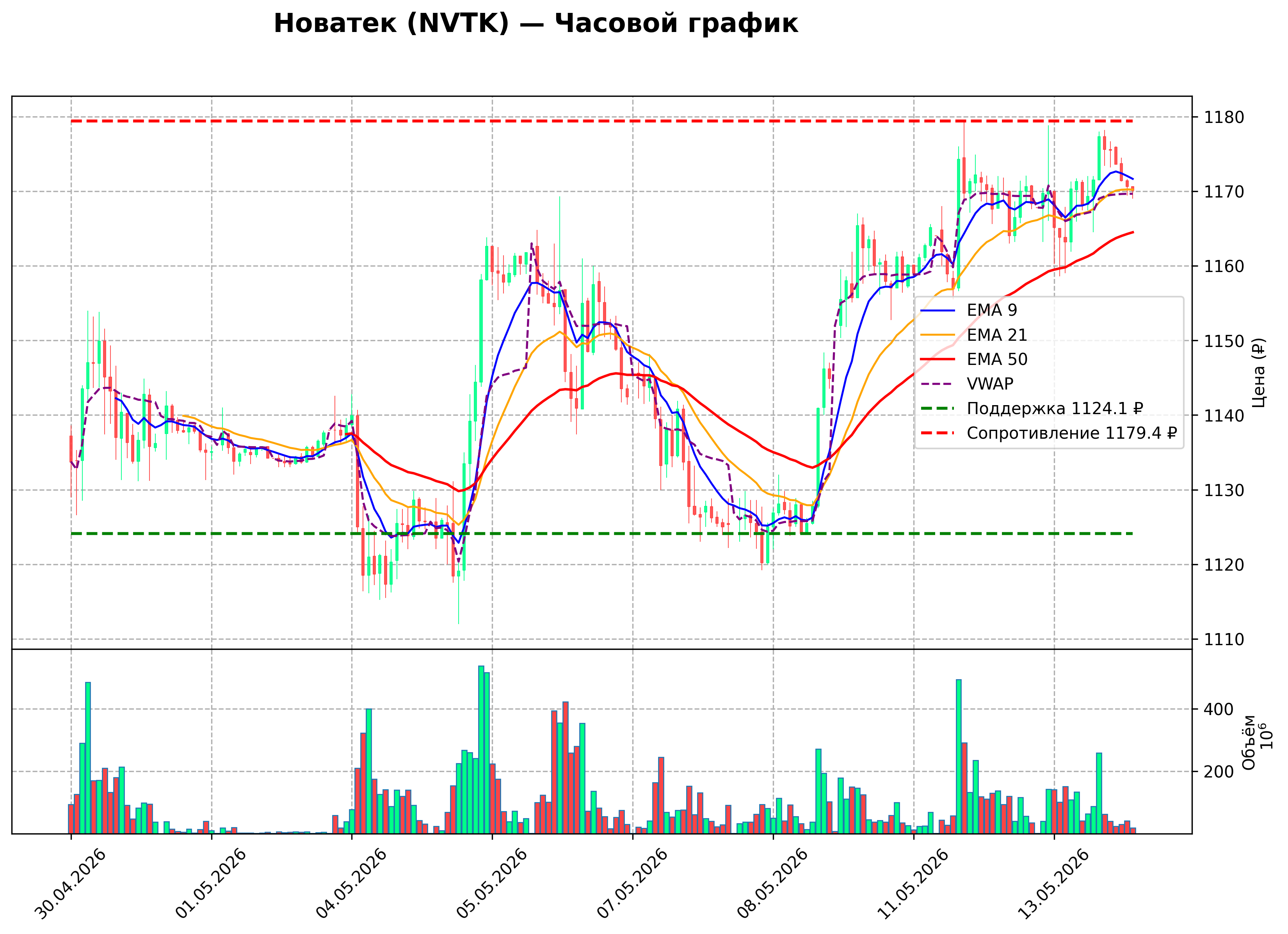This screenshot has width=1288, height=934.
Task: Click the 1180 price axis label
Action: point(1224,117)
